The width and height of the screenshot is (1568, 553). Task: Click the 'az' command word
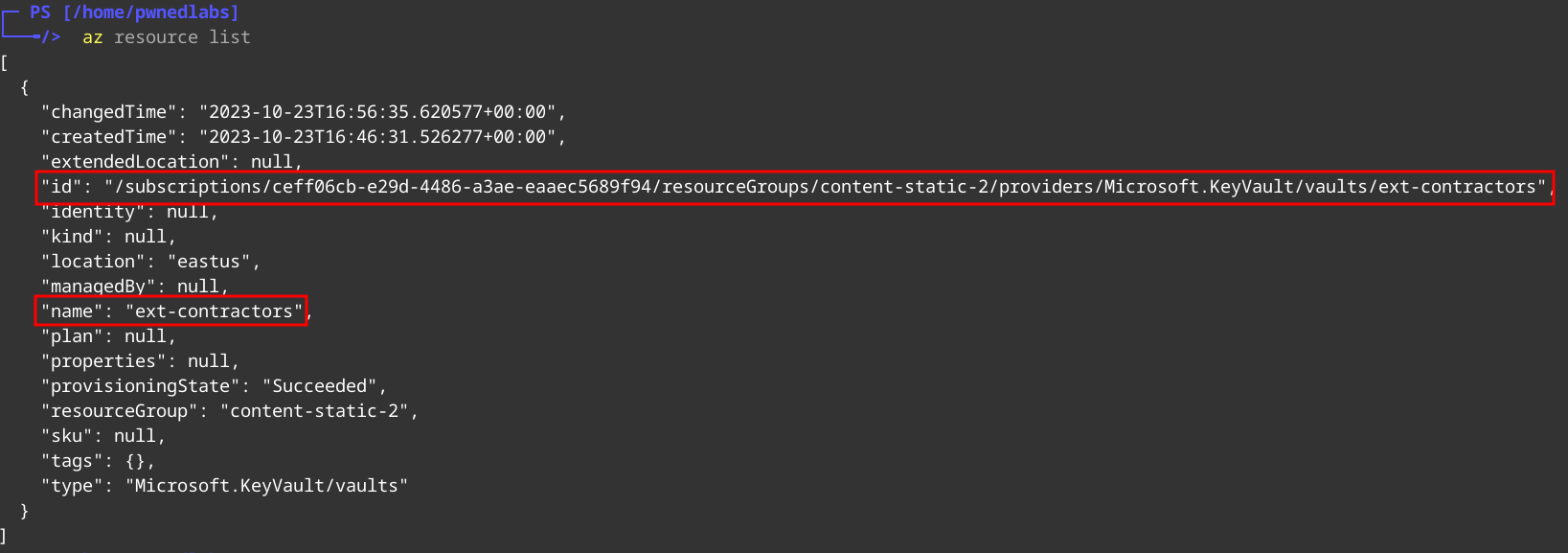[93, 37]
